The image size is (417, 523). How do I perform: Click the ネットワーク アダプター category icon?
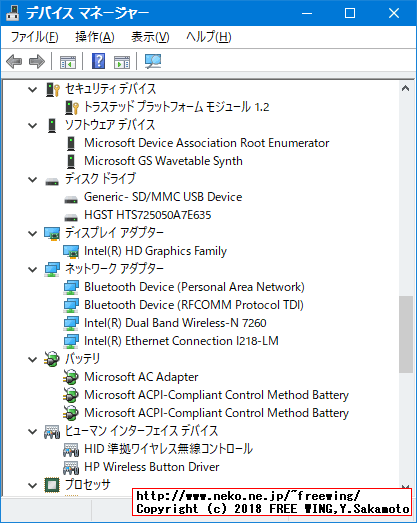coord(52,270)
